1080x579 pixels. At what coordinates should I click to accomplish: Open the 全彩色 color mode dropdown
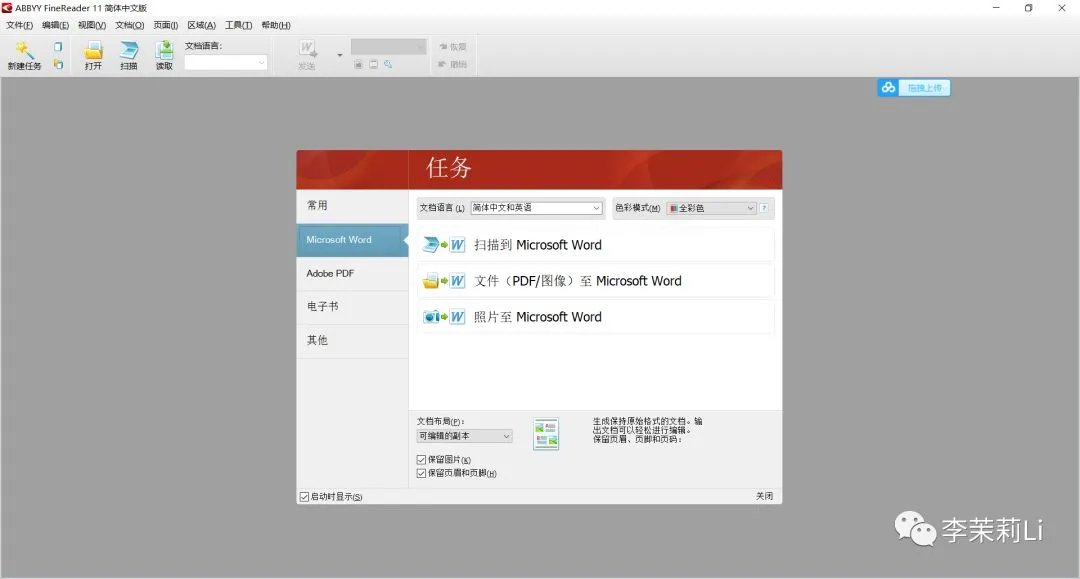pyautogui.click(x=712, y=208)
